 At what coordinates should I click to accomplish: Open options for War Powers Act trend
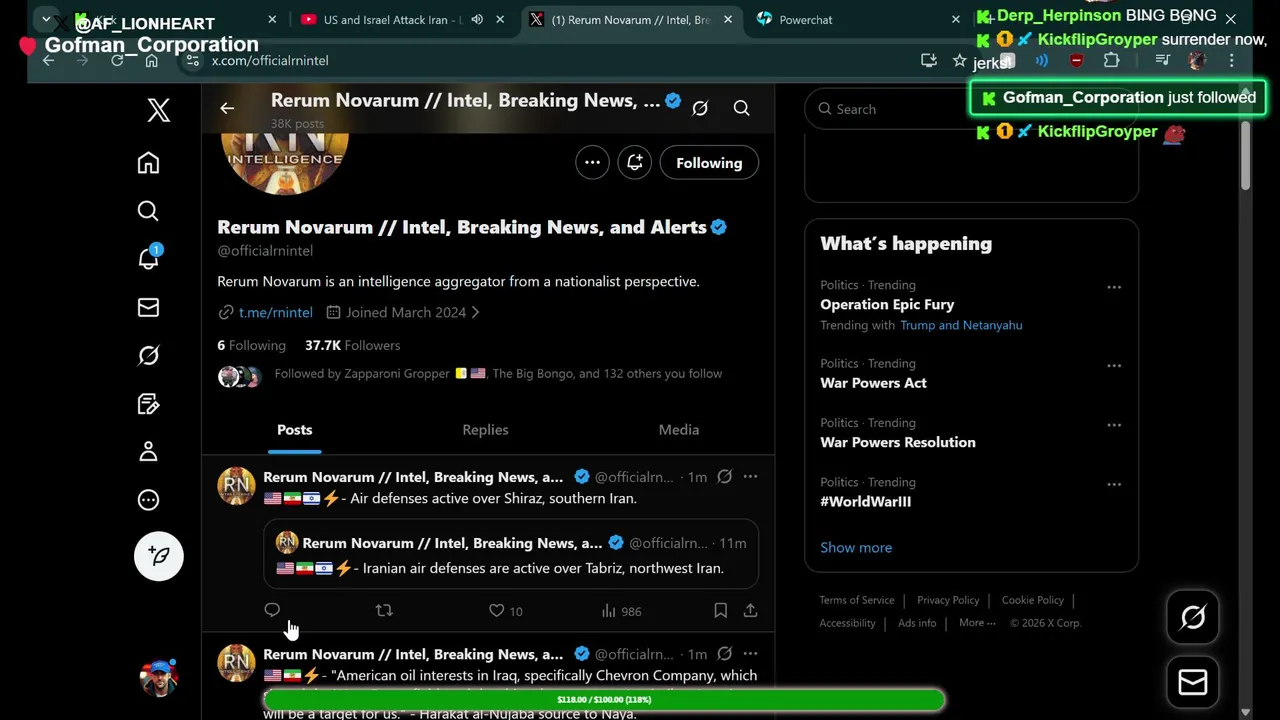coord(1114,366)
